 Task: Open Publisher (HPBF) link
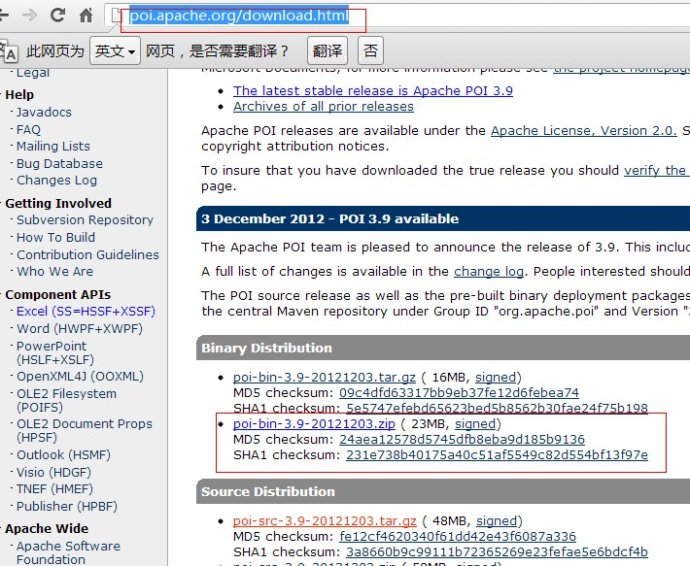67,507
